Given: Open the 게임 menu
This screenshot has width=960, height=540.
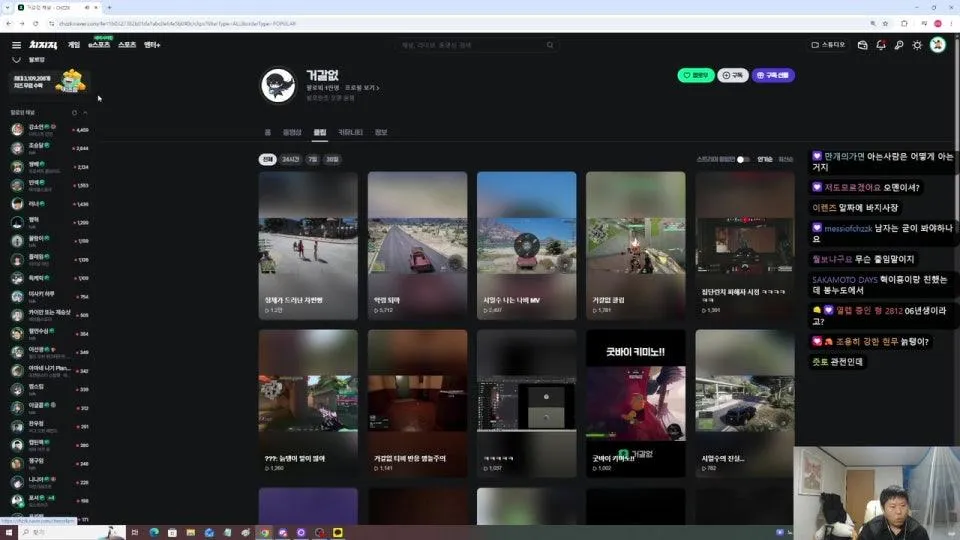Looking at the screenshot, I should point(74,45).
